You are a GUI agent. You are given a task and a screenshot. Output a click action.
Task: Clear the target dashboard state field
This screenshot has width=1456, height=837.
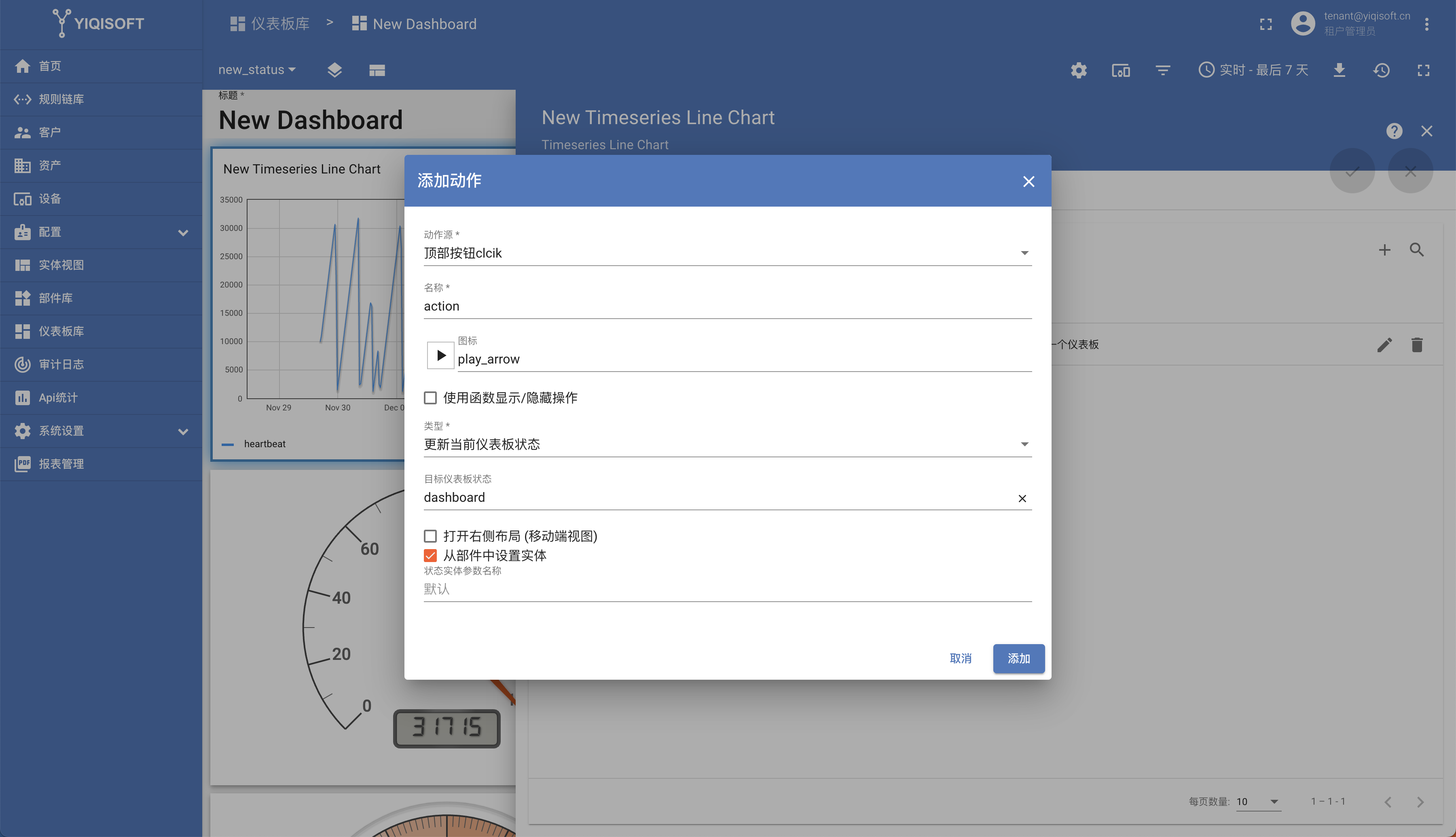coord(1022,499)
